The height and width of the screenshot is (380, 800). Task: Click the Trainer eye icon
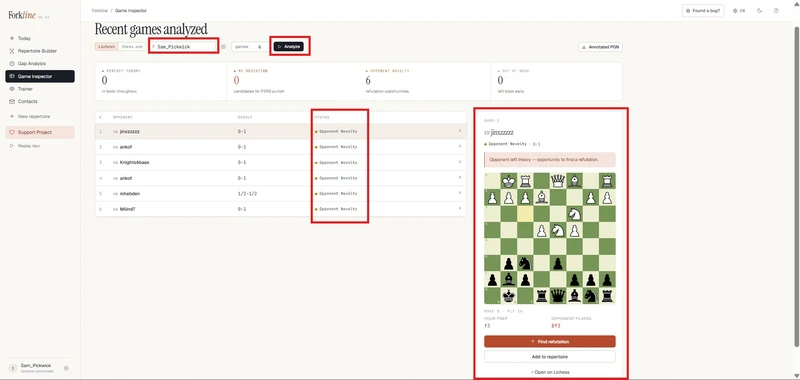(12, 89)
